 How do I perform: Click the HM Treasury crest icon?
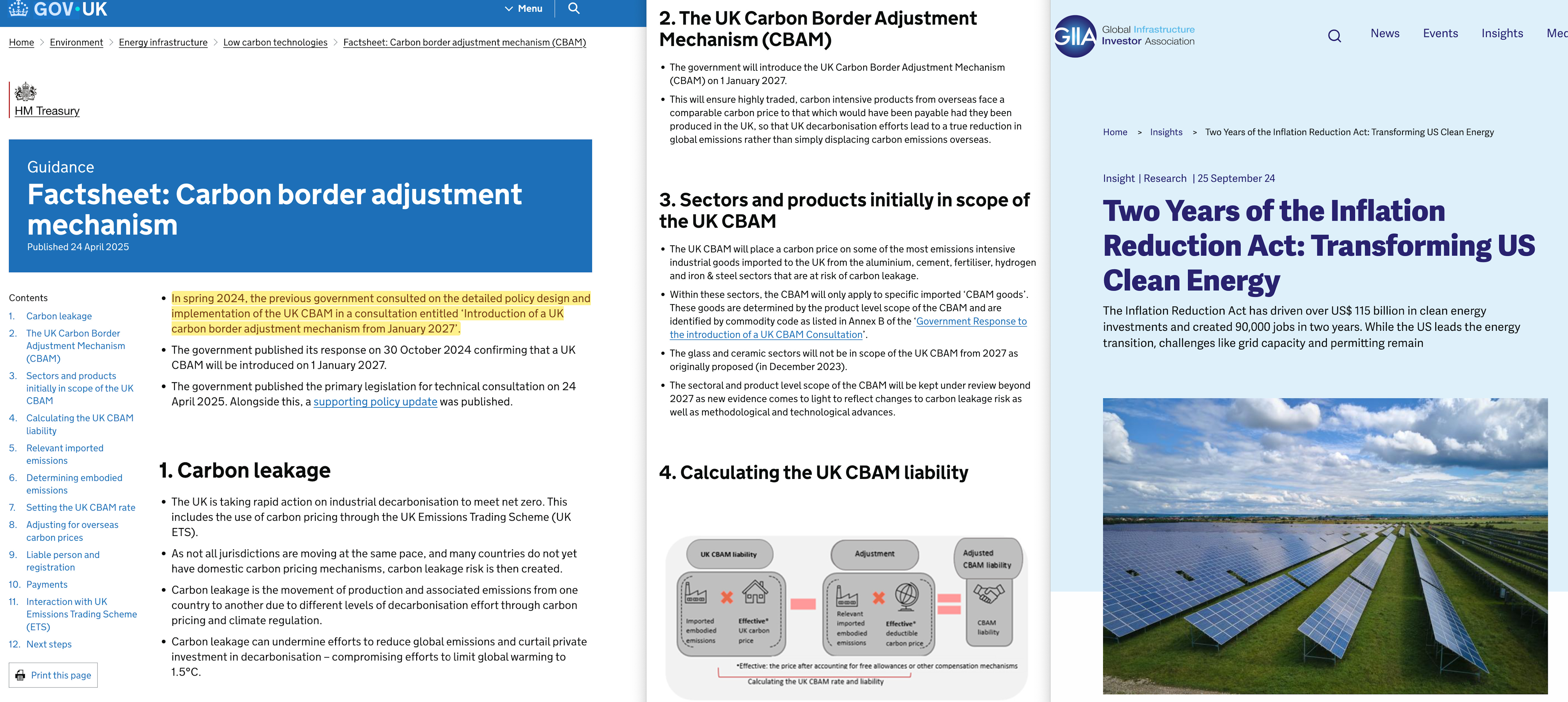[x=26, y=92]
